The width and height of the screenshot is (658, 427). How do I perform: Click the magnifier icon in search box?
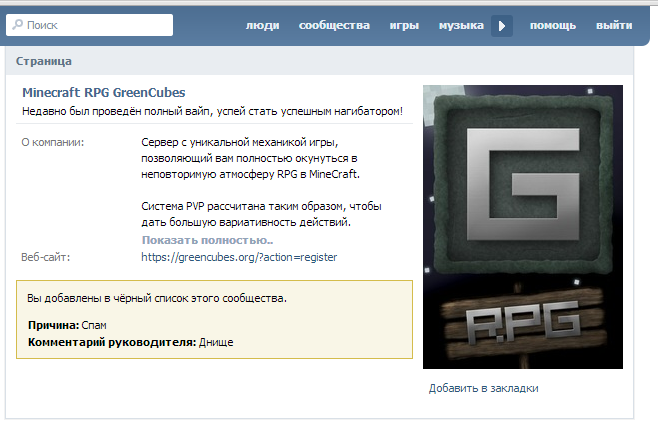pyautogui.click(x=18, y=25)
